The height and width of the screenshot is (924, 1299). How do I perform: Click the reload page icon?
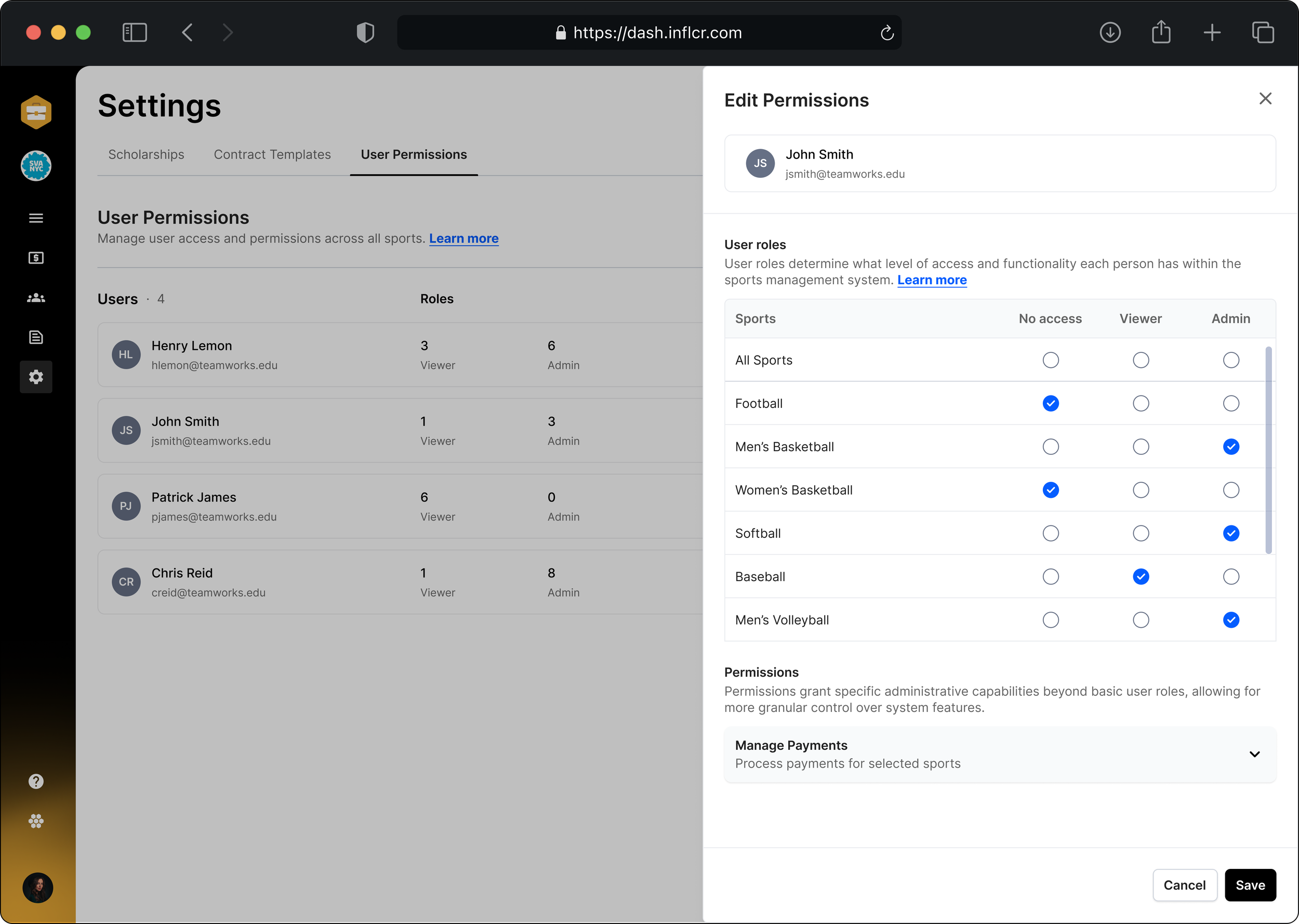(886, 33)
